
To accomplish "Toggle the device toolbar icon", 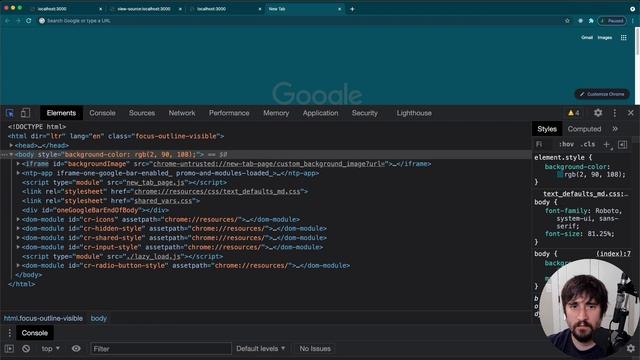I will (25, 113).
